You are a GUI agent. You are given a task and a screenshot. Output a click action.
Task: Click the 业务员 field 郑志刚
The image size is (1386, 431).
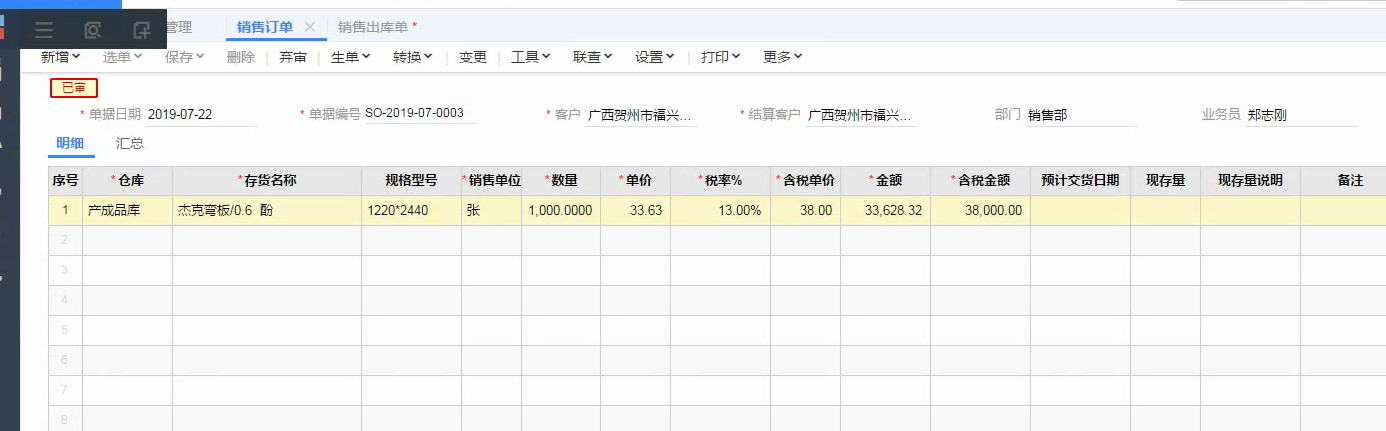[1301, 115]
